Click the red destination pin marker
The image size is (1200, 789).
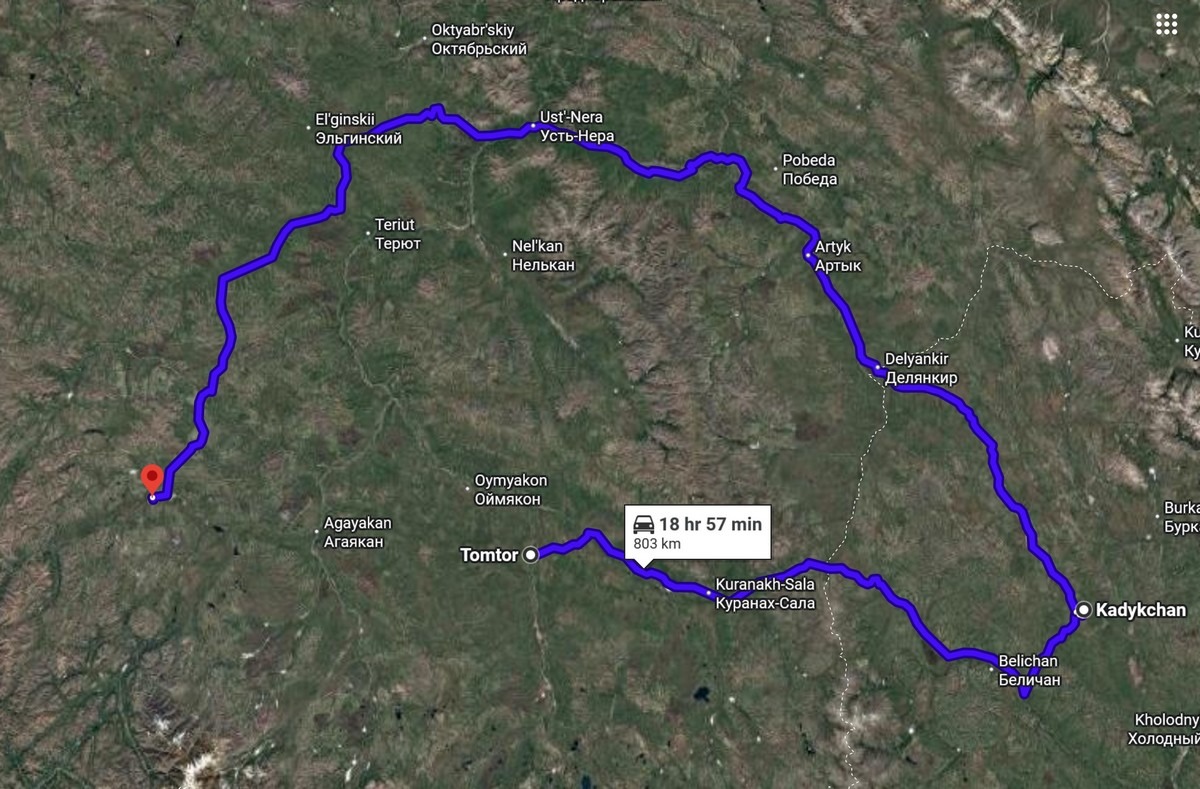[151, 480]
